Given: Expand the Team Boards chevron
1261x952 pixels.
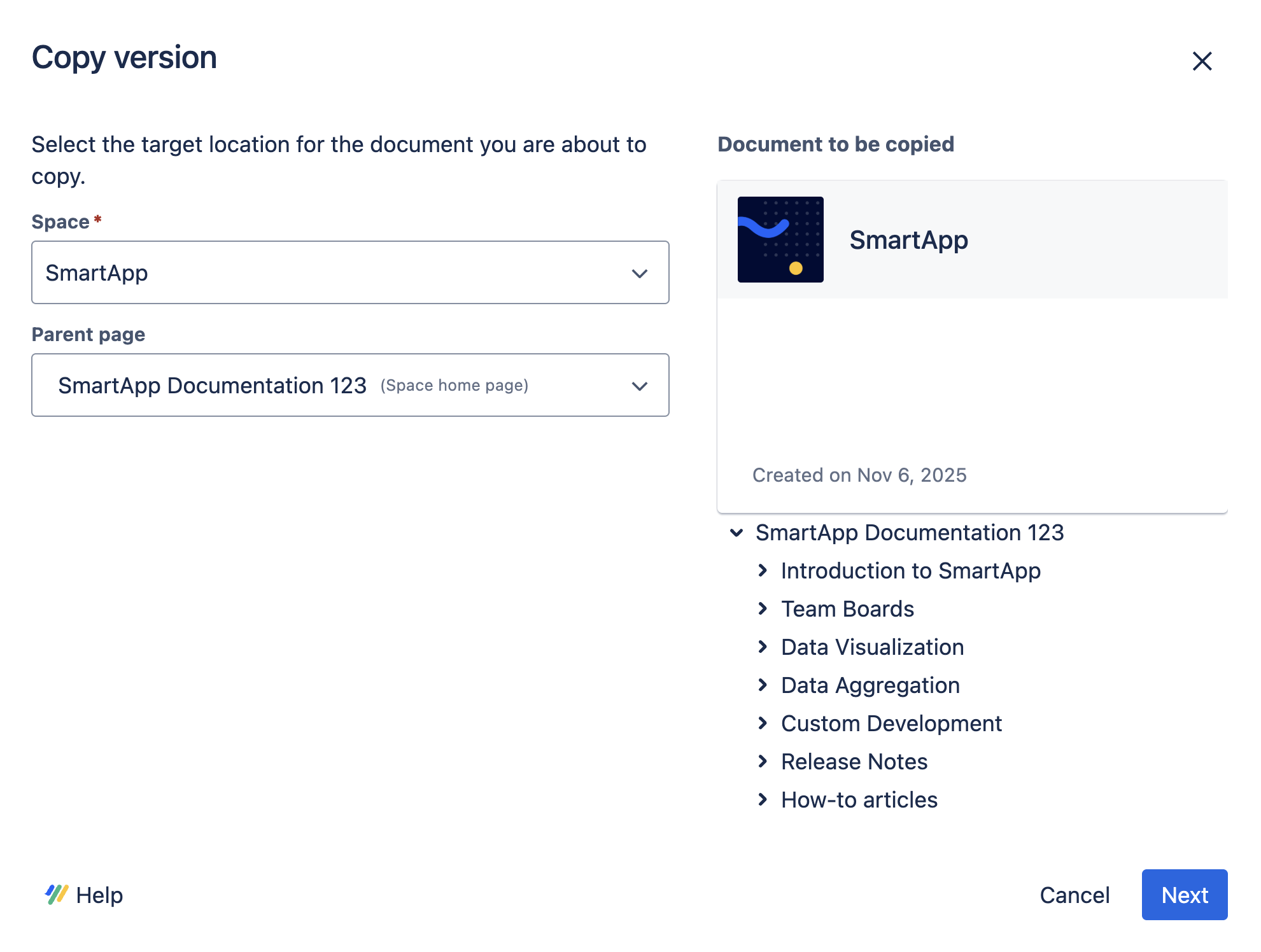Looking at the screenshot, I should [x=763, y=609].
